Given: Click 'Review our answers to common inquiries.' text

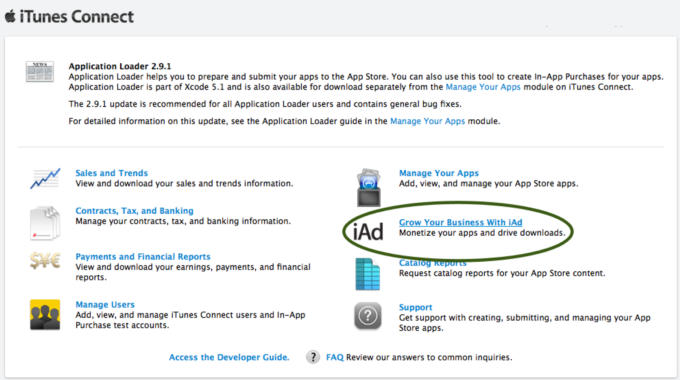Looking at the screenshot, I should point(429,357).
